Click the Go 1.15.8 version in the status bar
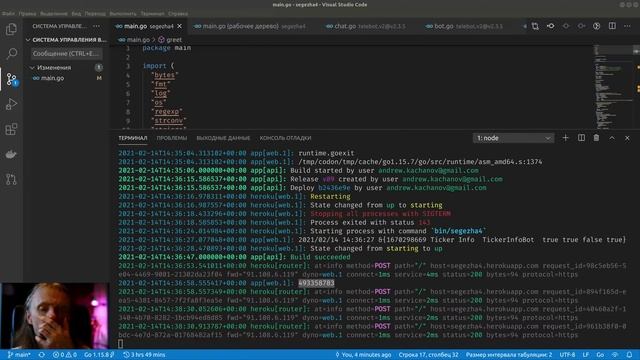This screenshot has width=640, height=360. (x=99, y=355)
